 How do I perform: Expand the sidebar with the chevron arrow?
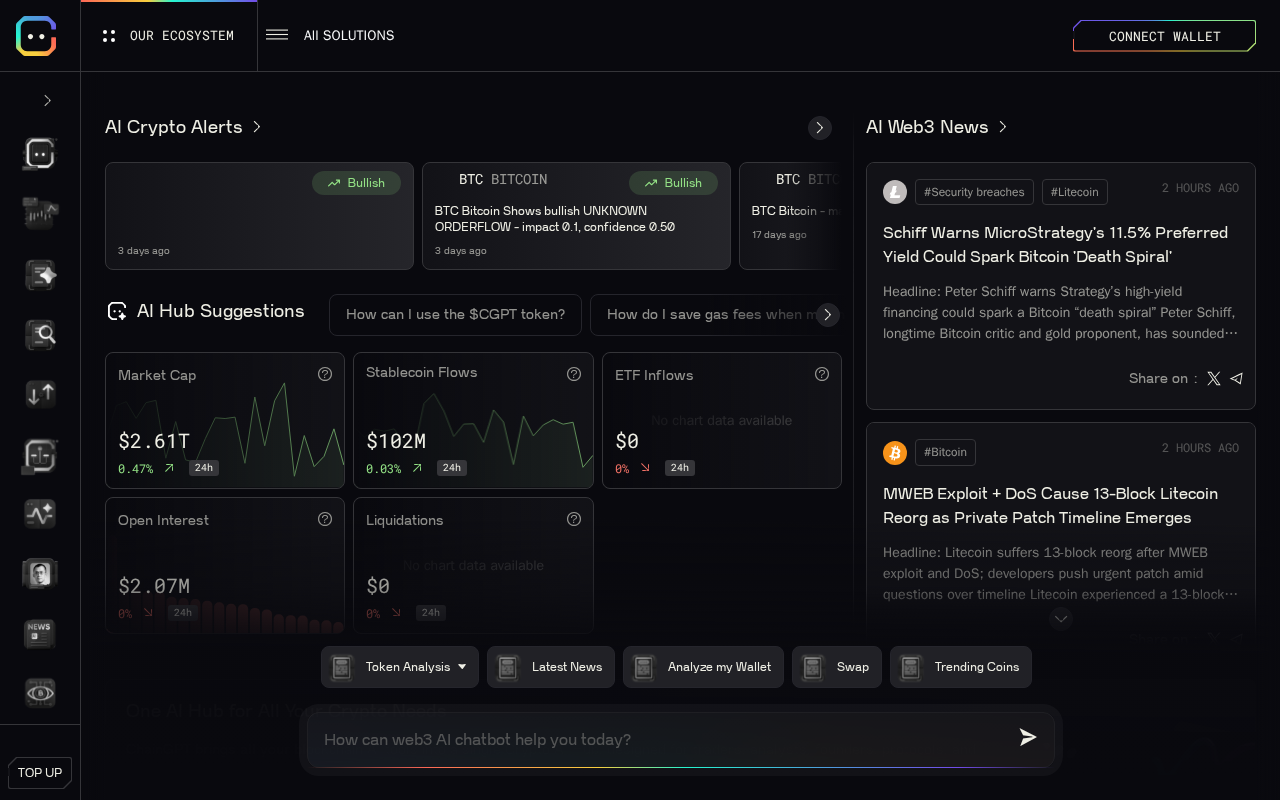[x=47, y=100]
